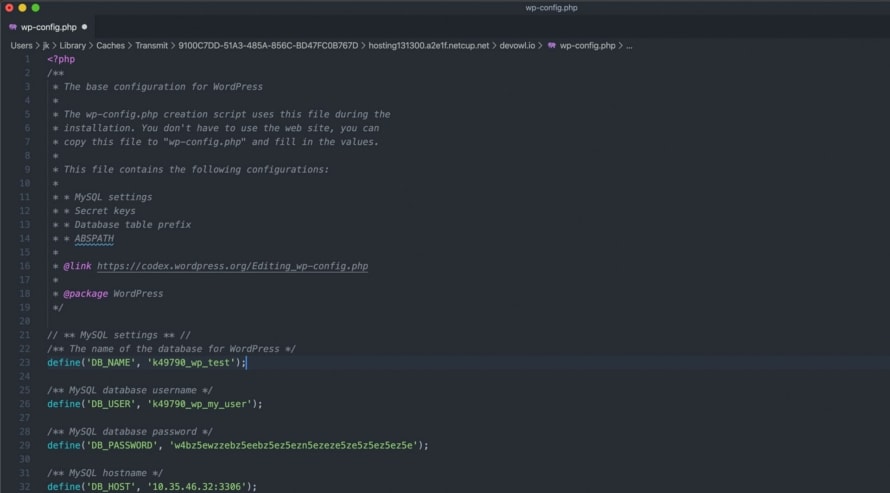Viewport: 890px width, 493px height.
Task: Close the window with the red button
Action: 9,8
